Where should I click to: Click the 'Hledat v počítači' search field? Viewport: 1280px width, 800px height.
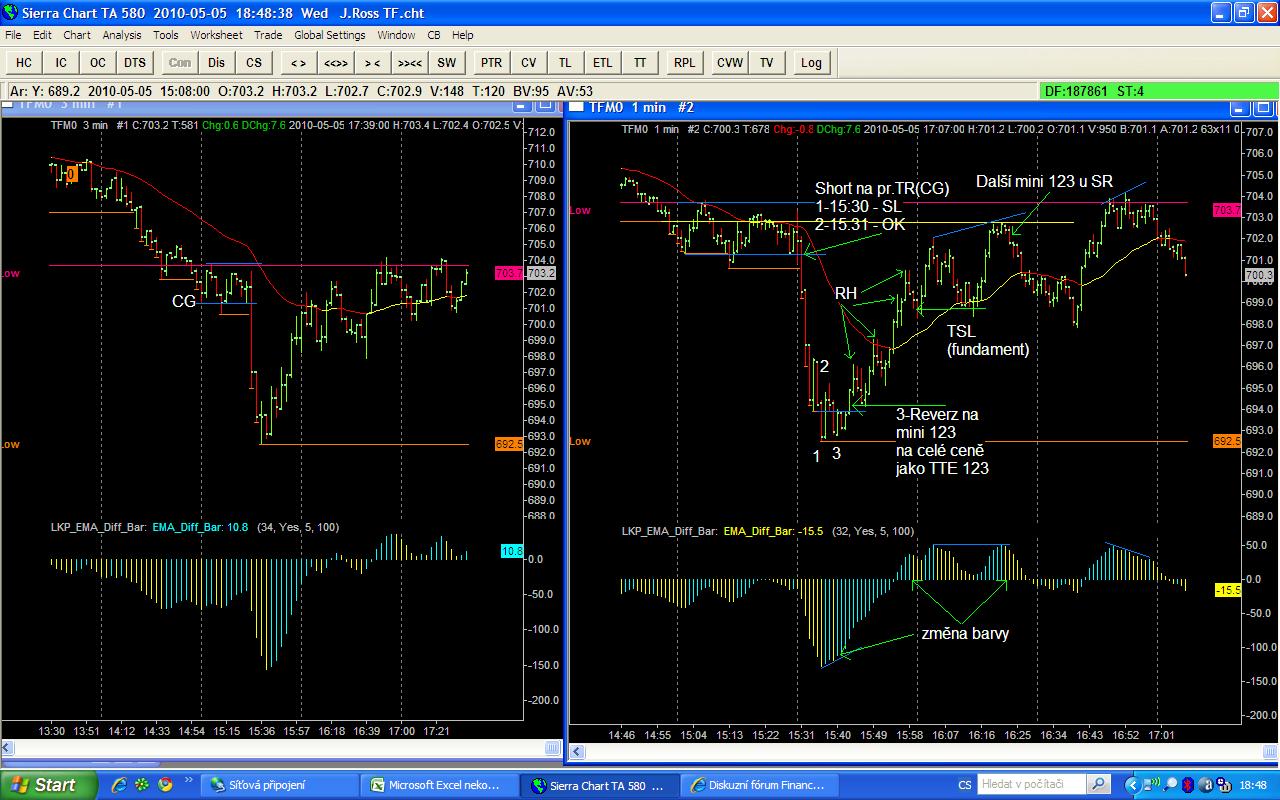click(1033, 785)
